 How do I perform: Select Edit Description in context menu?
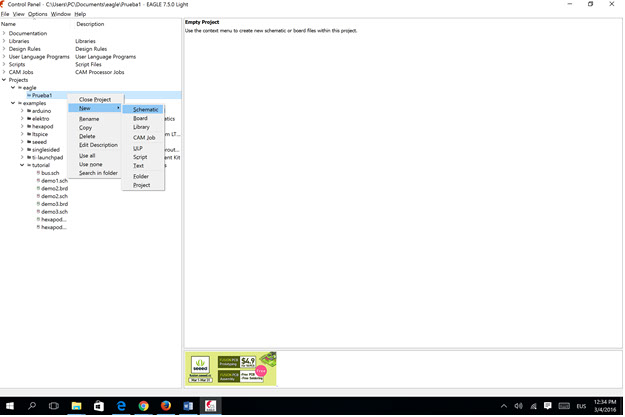pyautogui.click(x=95, y=145)
